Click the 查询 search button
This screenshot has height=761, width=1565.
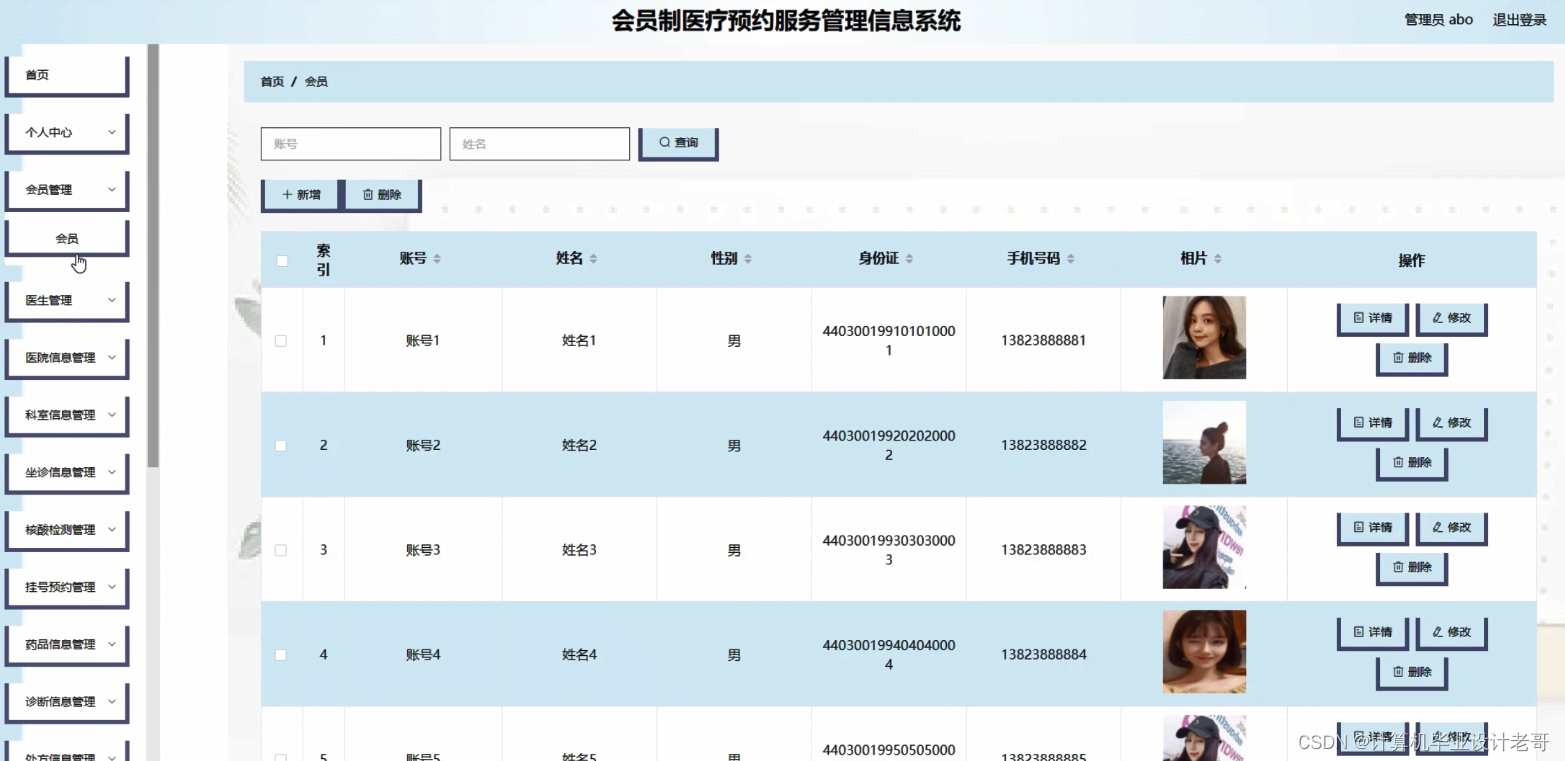[678, 143]
